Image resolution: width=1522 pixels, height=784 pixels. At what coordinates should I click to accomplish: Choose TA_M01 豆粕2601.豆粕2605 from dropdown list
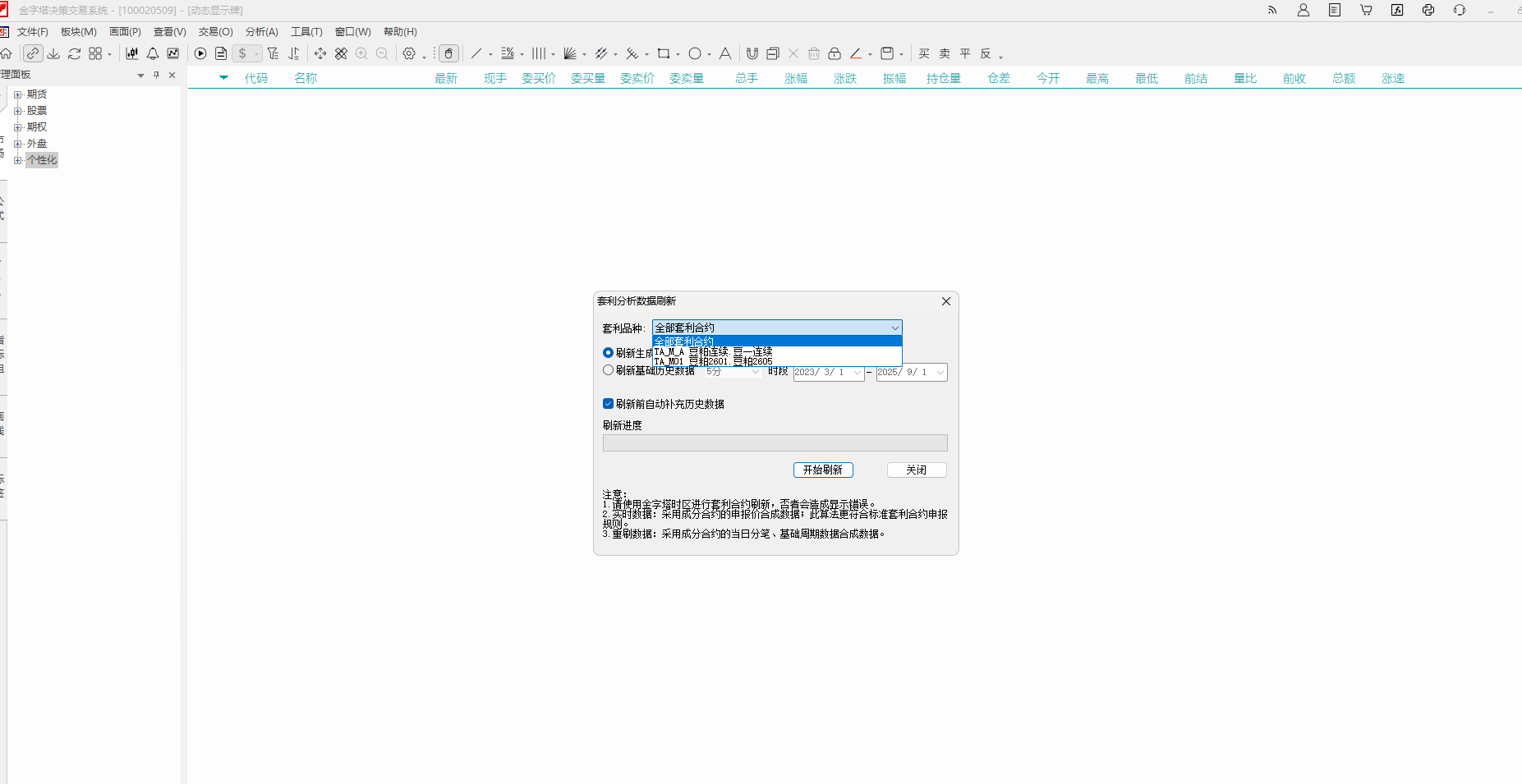tap(713, 361)
